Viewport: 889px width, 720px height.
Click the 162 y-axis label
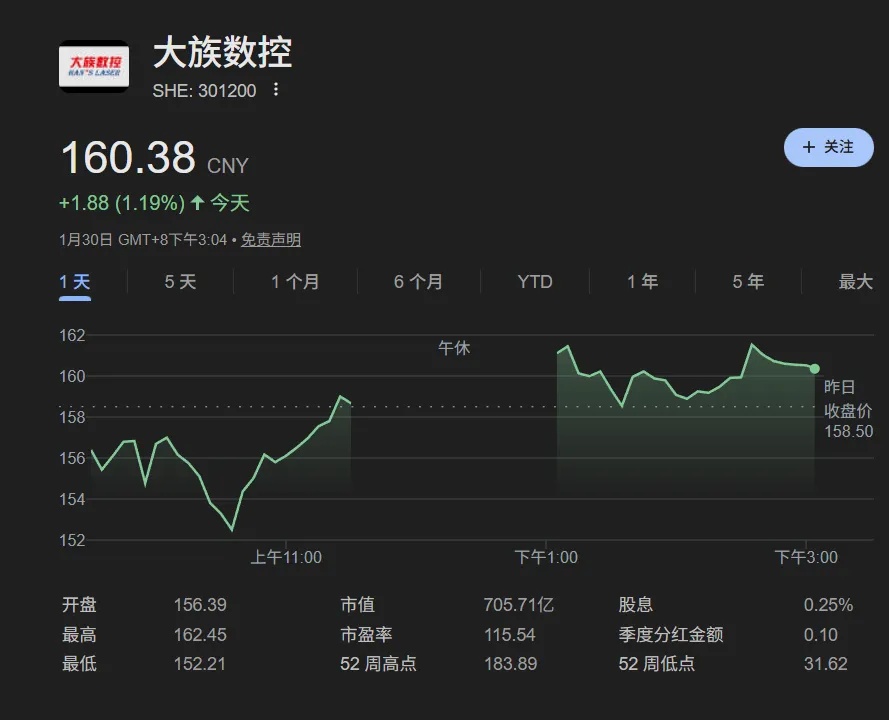click(x=72, y=336)
